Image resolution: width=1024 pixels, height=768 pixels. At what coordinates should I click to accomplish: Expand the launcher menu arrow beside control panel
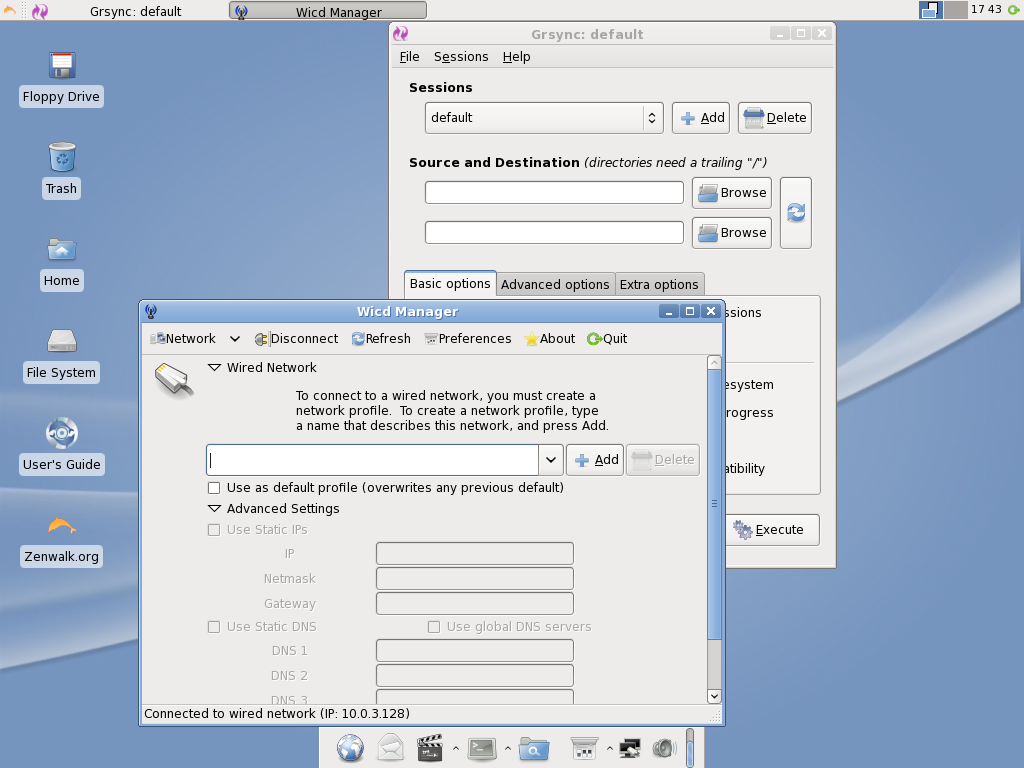click(x=609, y=748)
